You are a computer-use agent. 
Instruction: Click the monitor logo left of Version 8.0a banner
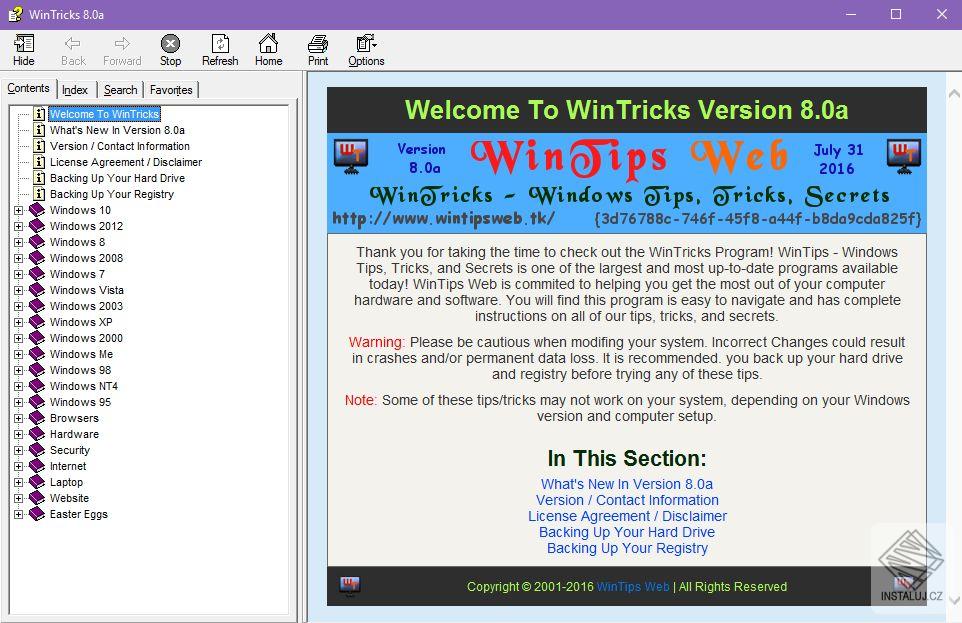pyautogui.click(x=351, y=157)
